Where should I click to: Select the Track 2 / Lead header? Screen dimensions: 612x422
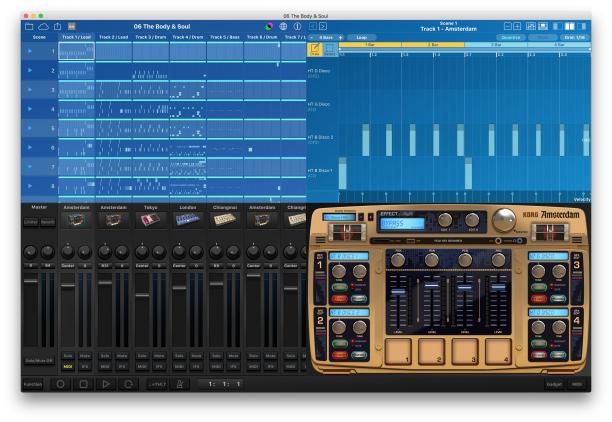coord(114,37)
